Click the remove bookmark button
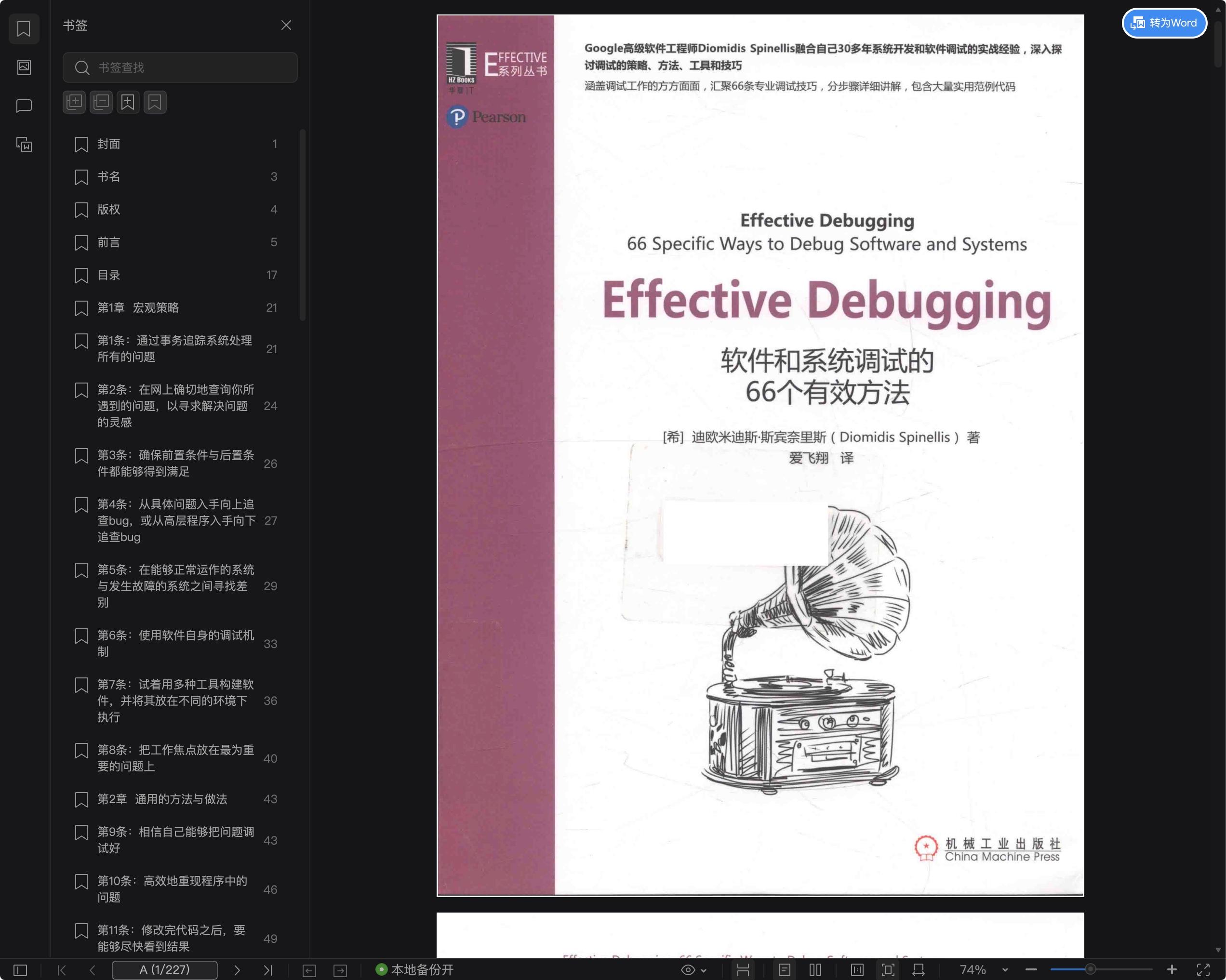 pyautogui.click(x=155, y=102)
